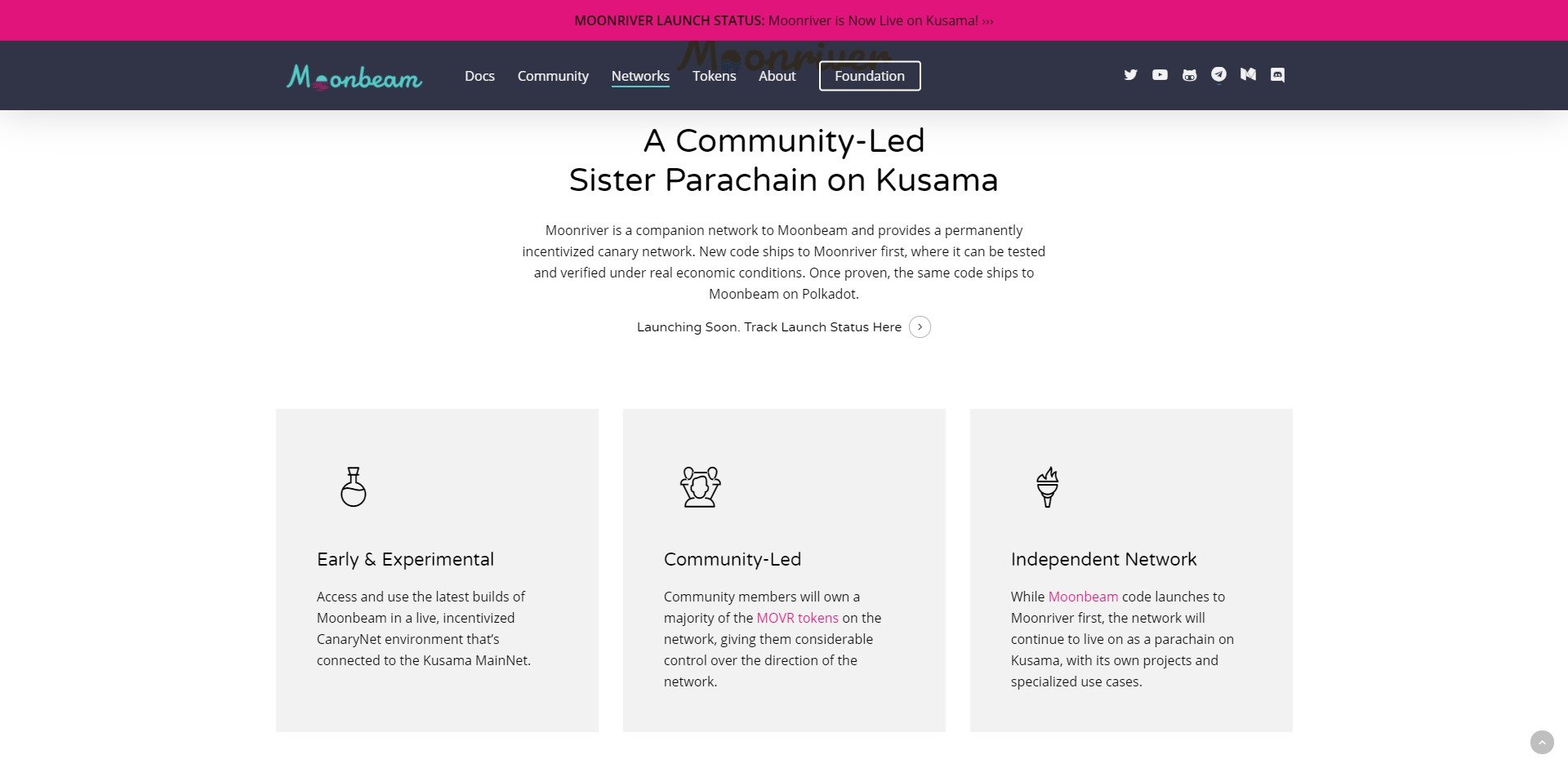Open the About menu
The width and height of the screenshot is (1568, 768).
pyautogui.click(x=777, y=76)
